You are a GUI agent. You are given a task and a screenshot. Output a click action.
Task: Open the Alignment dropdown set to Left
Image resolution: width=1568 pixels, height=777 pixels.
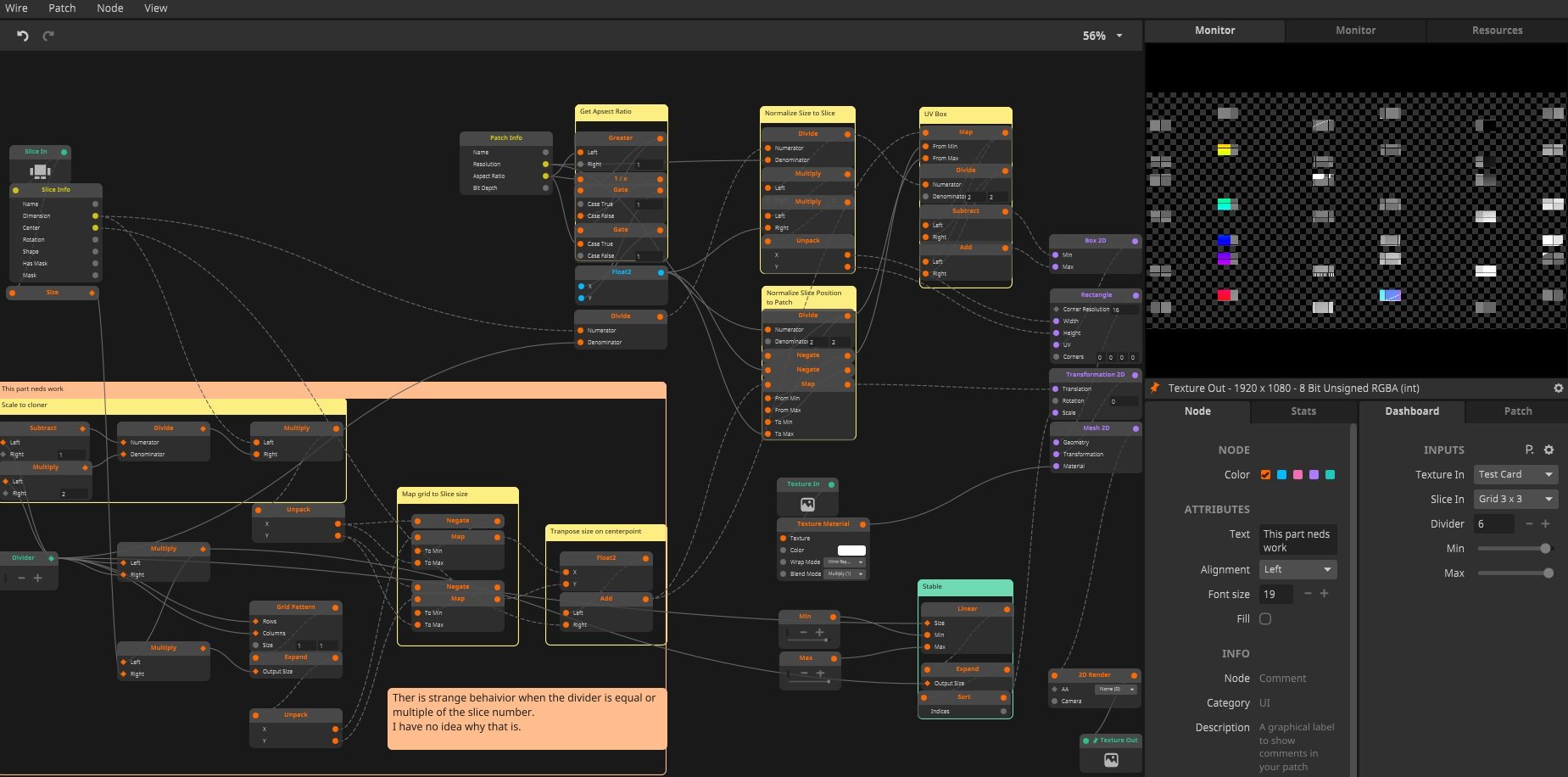click(1297, 569)
